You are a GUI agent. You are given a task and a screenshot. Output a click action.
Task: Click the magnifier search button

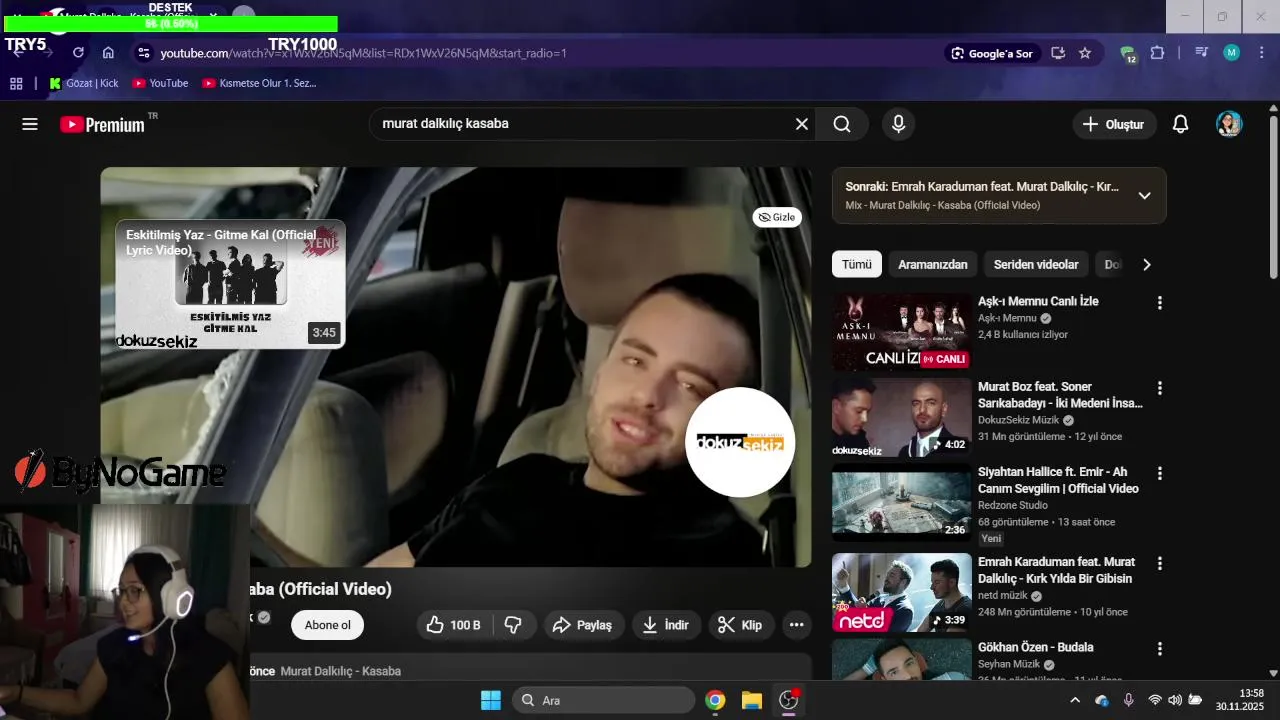pos(842,124)
